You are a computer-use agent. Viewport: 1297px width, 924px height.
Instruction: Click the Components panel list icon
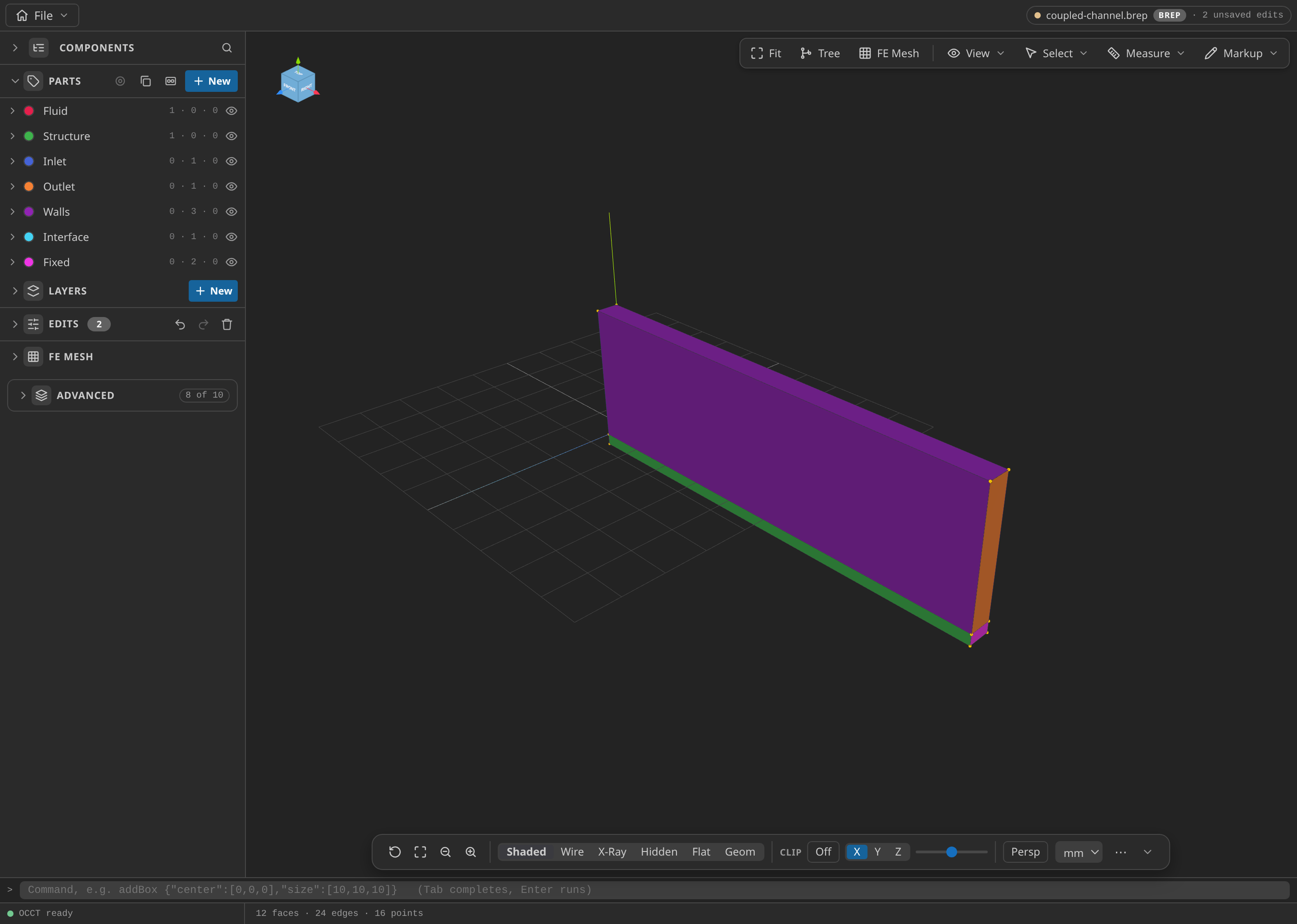[39, 48]
